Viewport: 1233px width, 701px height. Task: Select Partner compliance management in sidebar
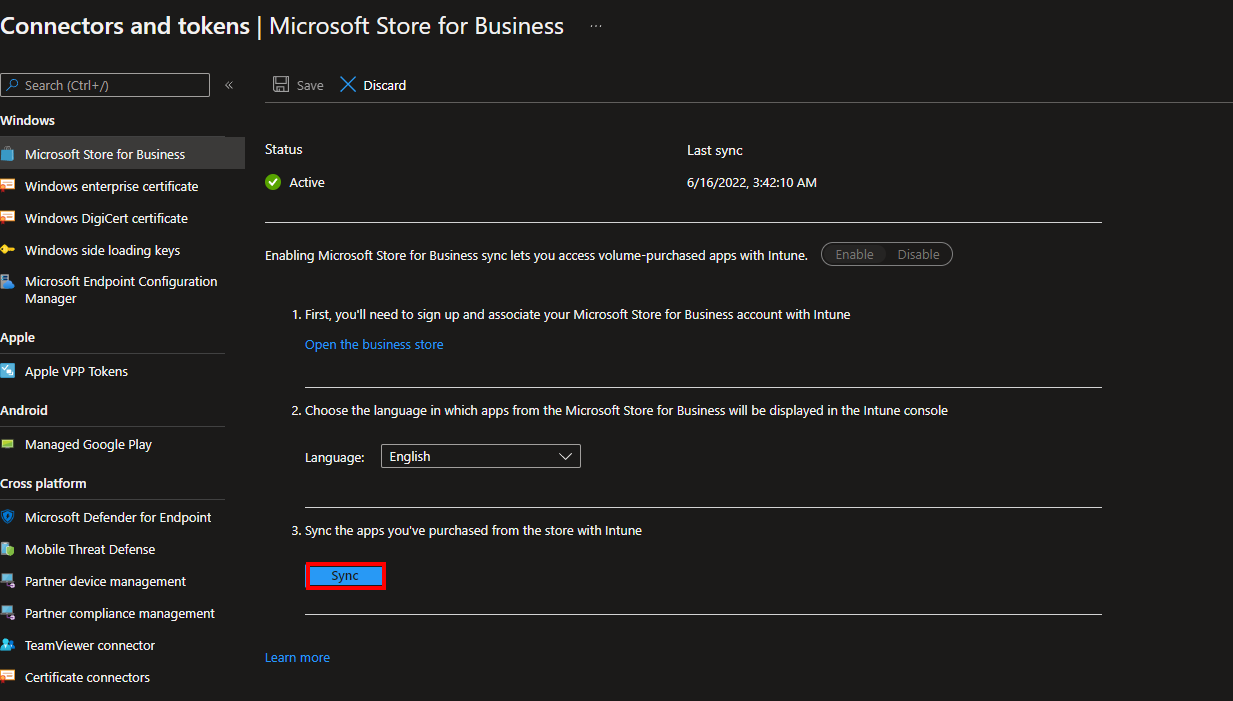[119, 613]
